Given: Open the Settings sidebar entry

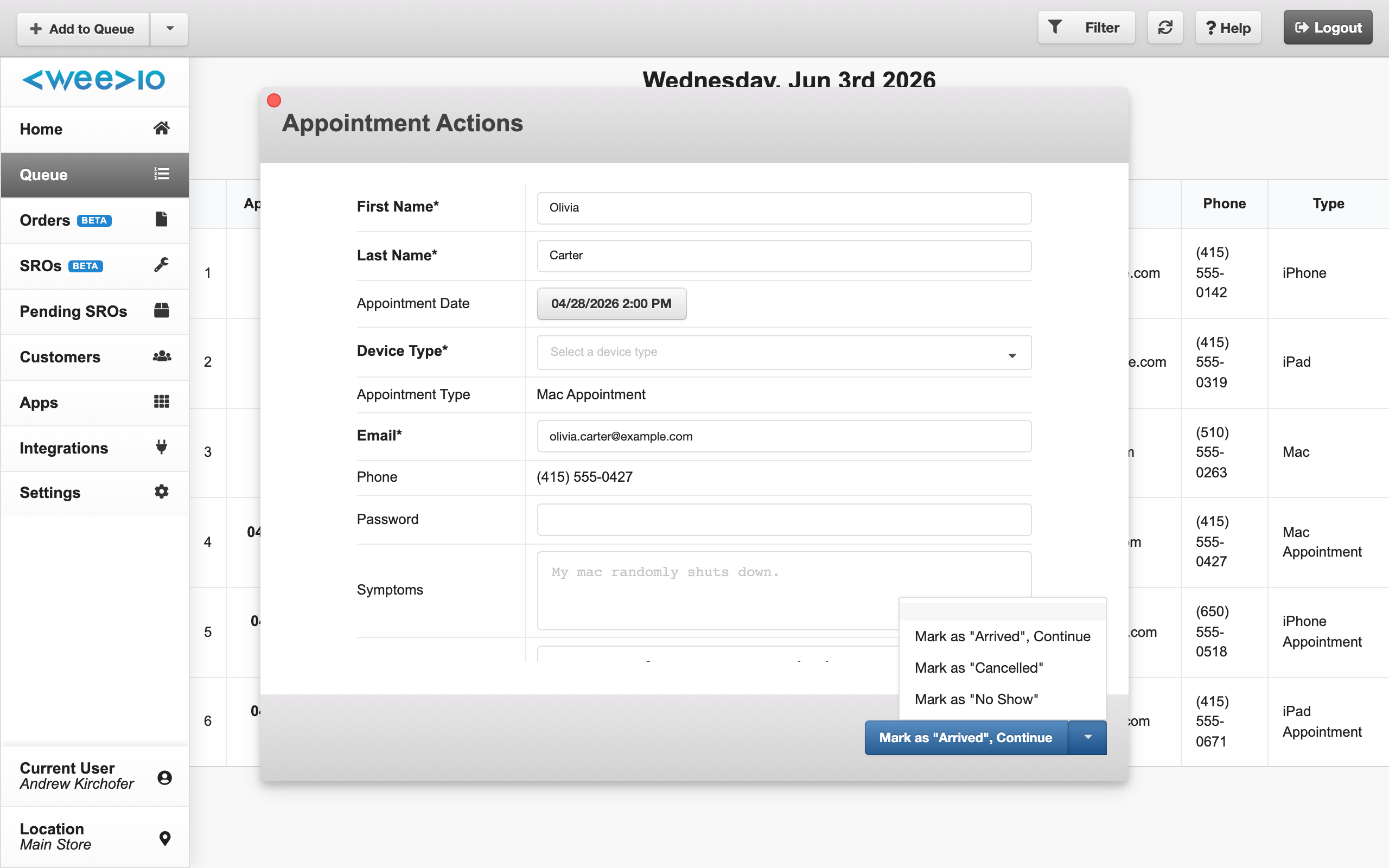Looking at the screenshot, I should 95,493.
